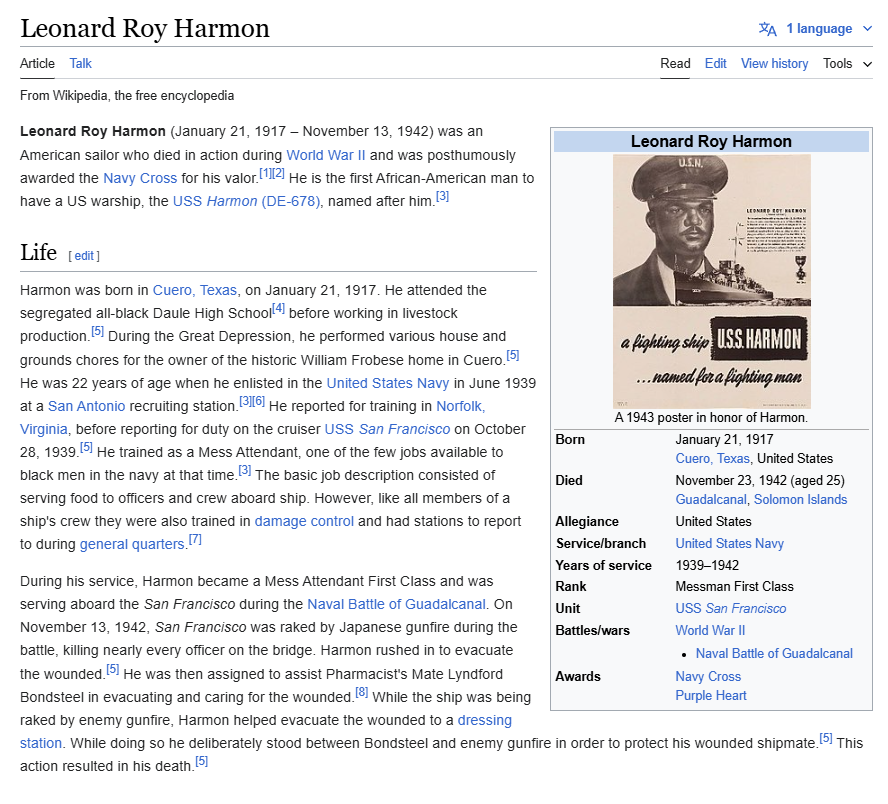Click the 'Leonard Roy Harmon' page title
The image size is (888, 804).
(145, 28)
